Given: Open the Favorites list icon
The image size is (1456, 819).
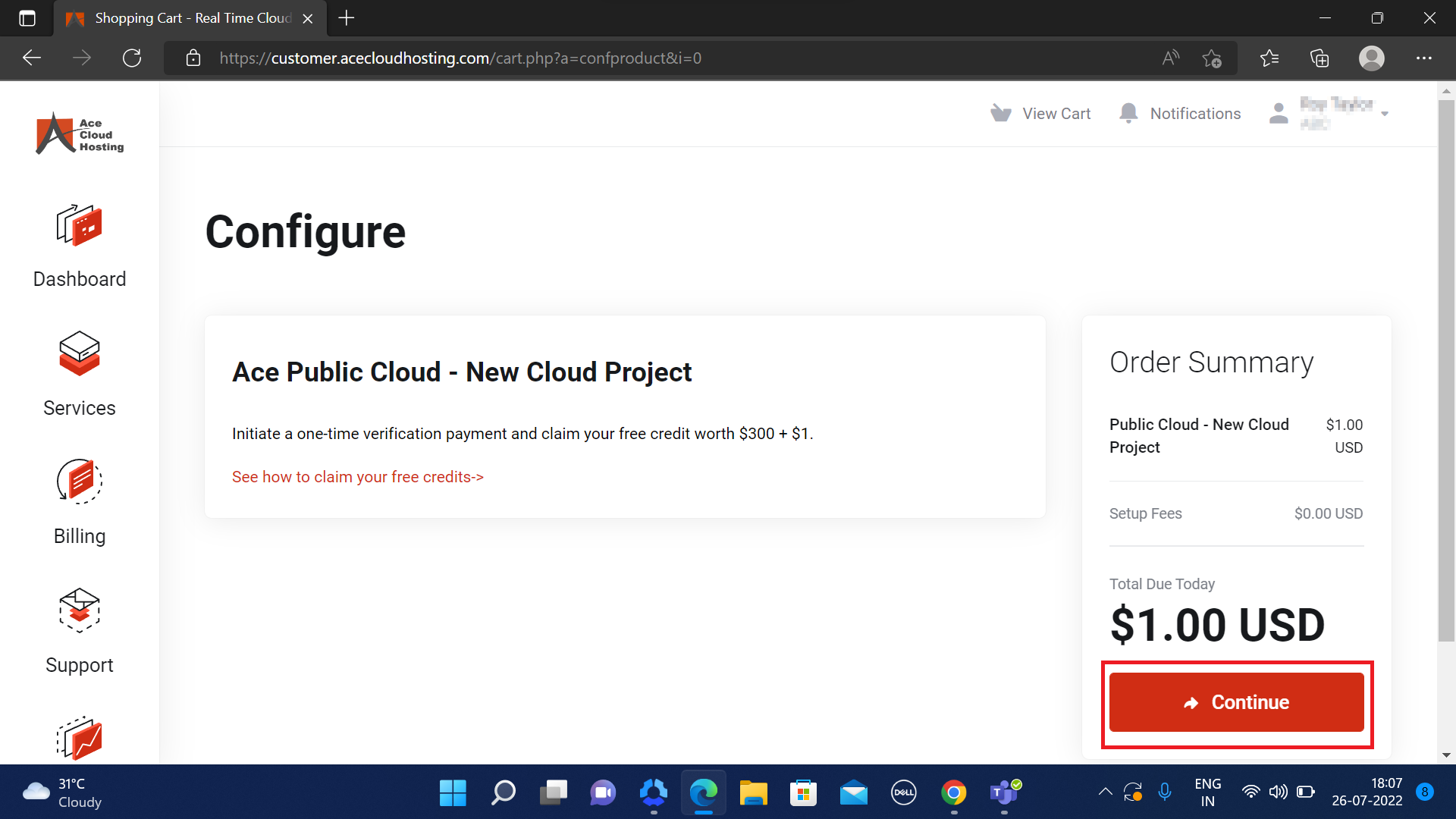Looking at the screenshot, I should coord(1269,58).
